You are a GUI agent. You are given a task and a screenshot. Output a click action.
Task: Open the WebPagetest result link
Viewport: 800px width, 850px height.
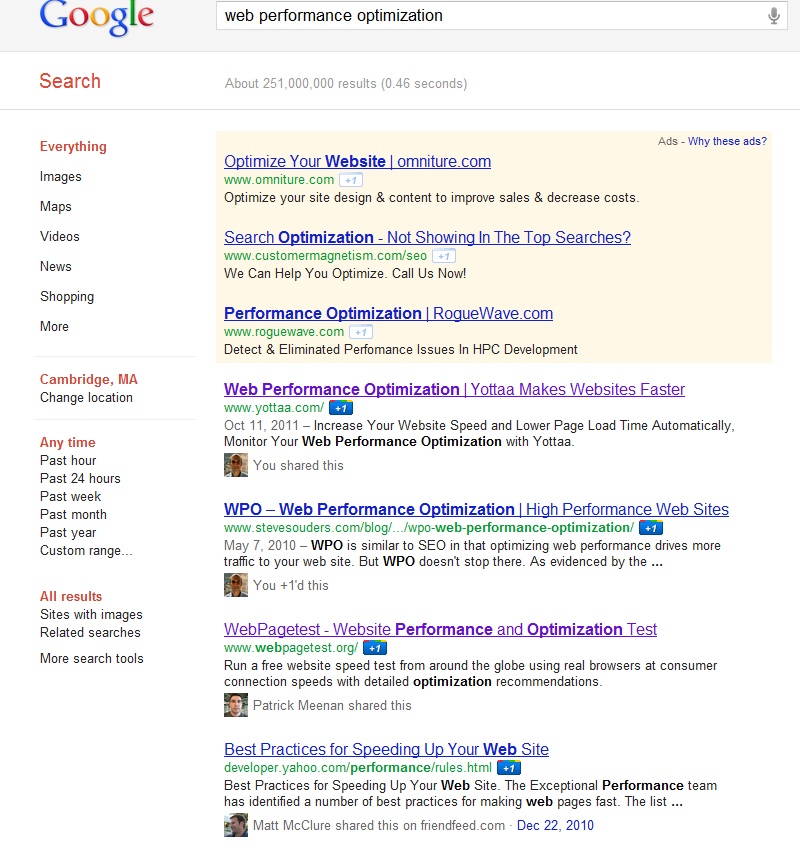(x=441, y=629)
